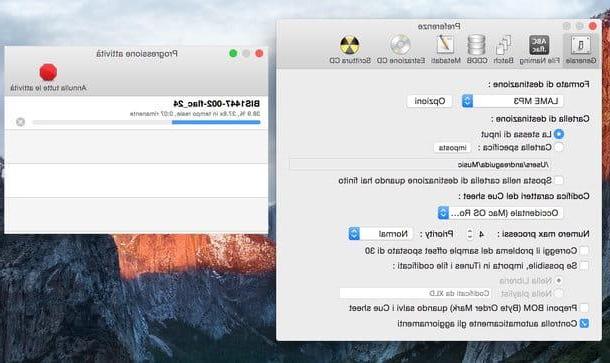Open the Occidentale (Mac OS Ro... encoding dropdown
610x363 pixels.
pos(500,213)
